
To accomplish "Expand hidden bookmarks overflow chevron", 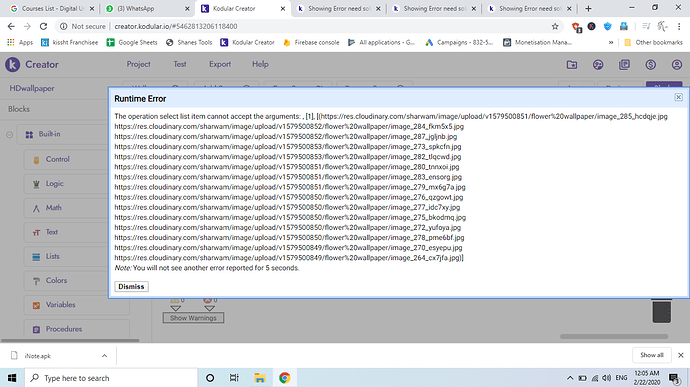I will (x=611, y=43).
